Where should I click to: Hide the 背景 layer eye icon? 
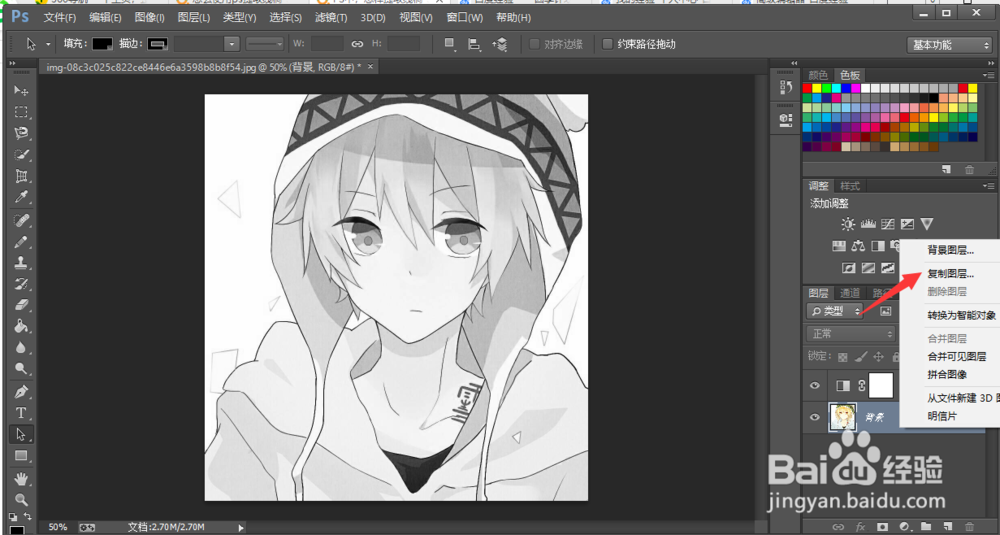(x=814, y=418)
